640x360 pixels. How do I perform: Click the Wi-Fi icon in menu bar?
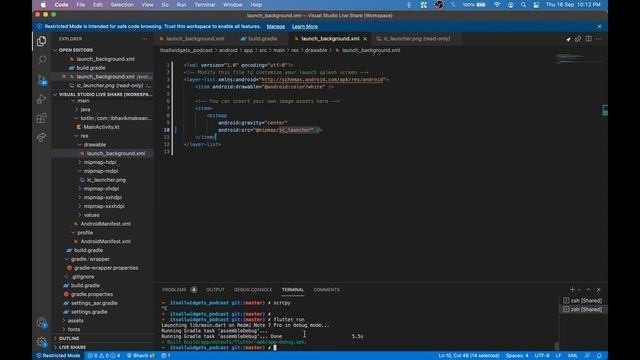497,5
